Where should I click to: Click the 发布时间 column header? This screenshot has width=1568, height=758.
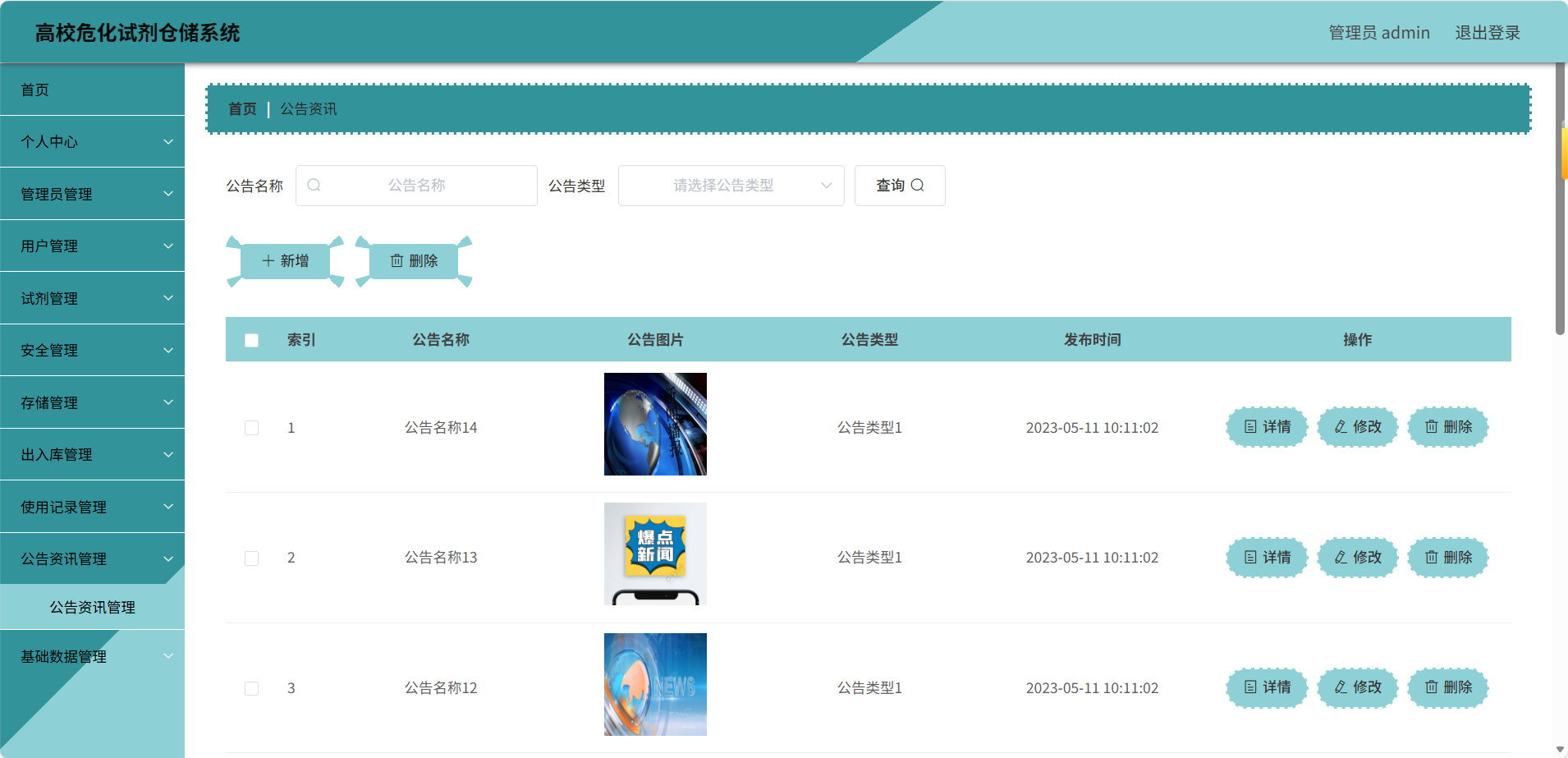pos(1093,340)
